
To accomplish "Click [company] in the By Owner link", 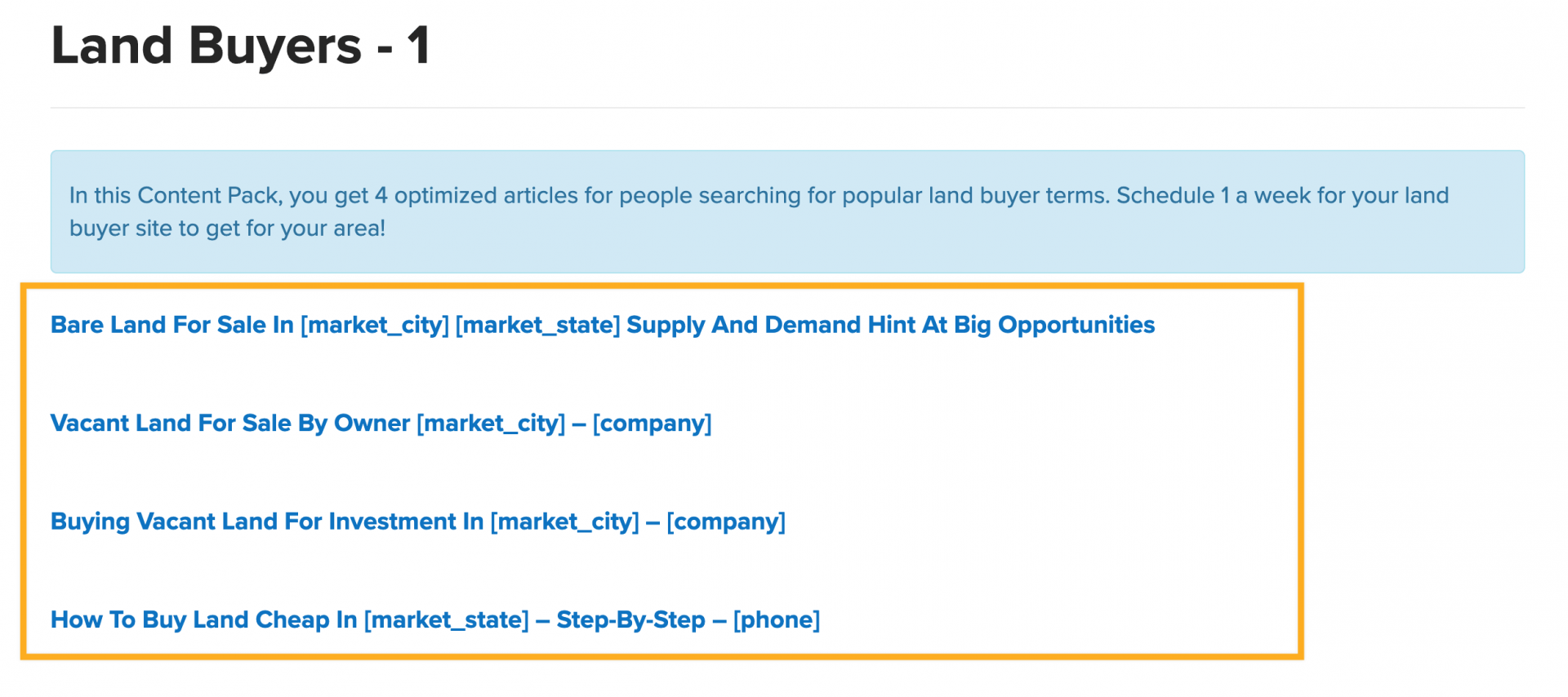I will click(652, 424).
